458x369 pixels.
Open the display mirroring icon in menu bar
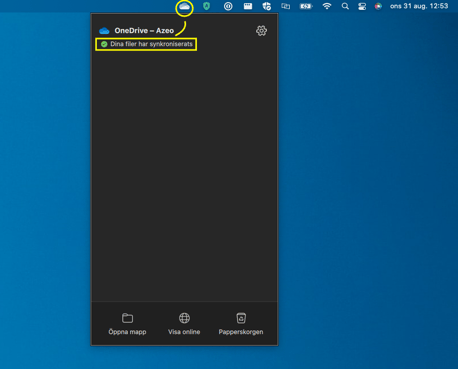[x=286, y=6]
